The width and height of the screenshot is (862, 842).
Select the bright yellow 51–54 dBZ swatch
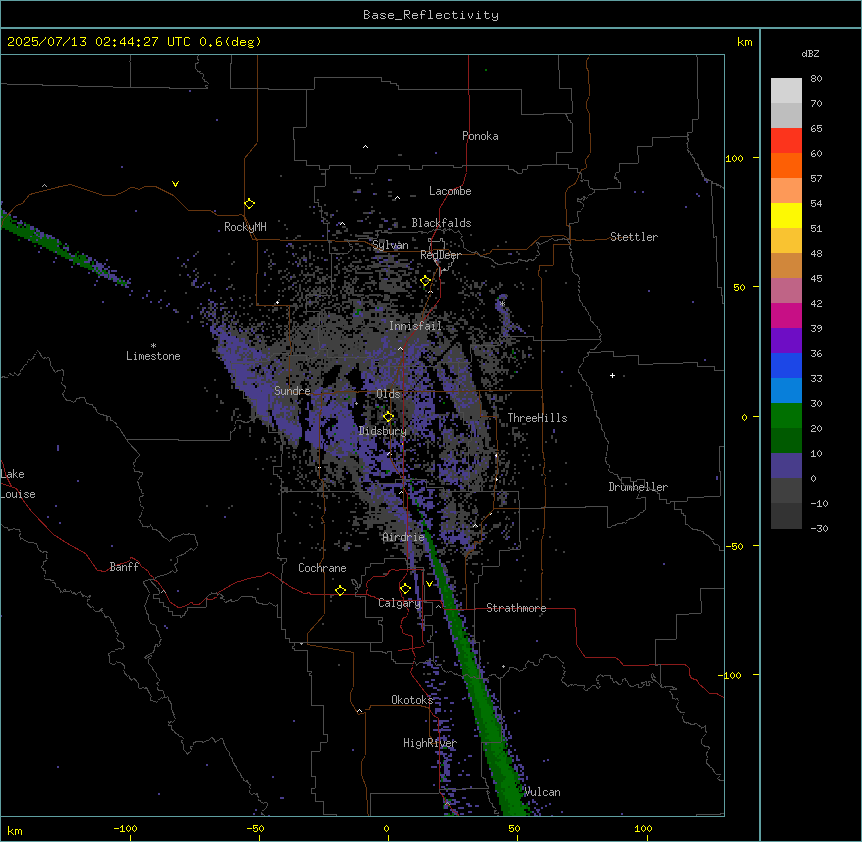[x=786, y=215]
